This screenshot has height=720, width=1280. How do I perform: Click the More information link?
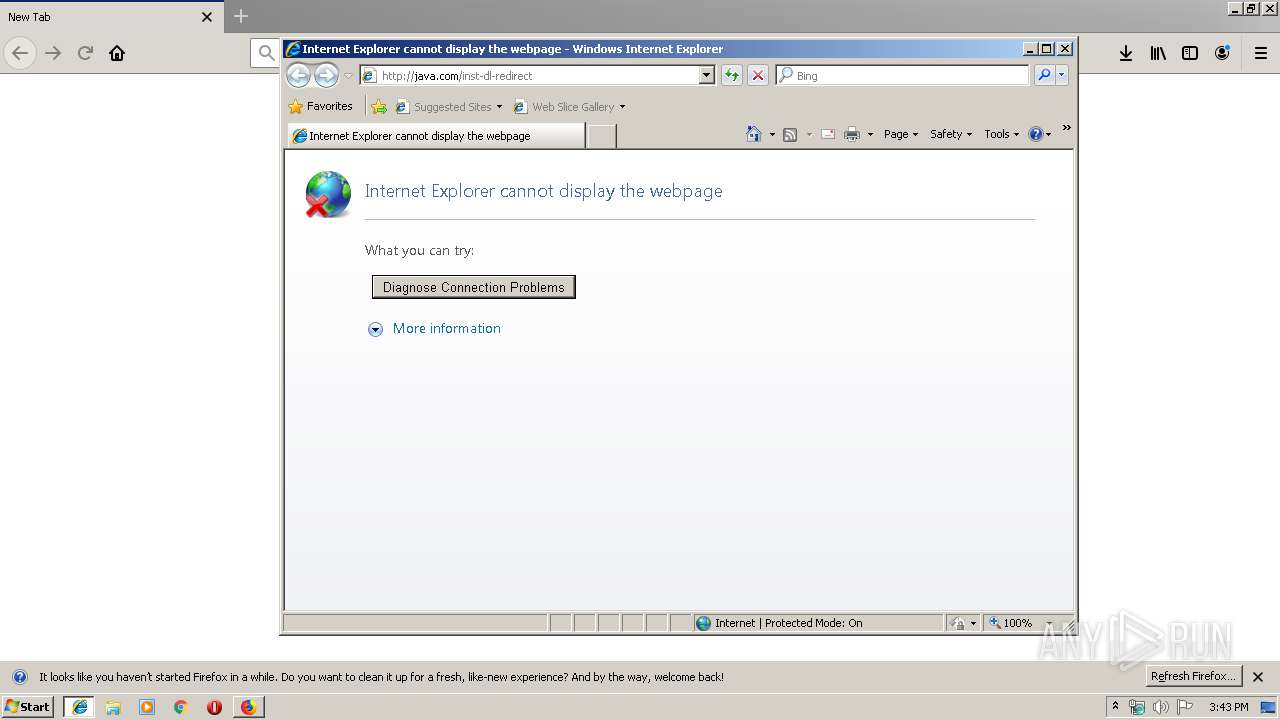(447, 328)
